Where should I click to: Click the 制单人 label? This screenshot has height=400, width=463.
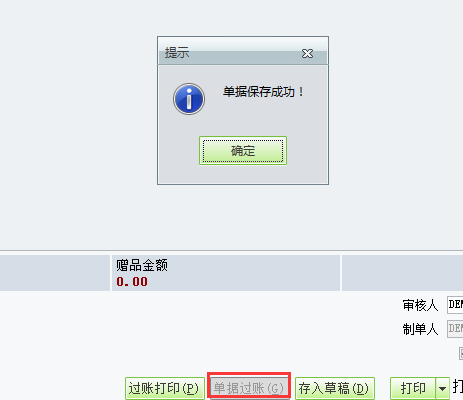420,329
